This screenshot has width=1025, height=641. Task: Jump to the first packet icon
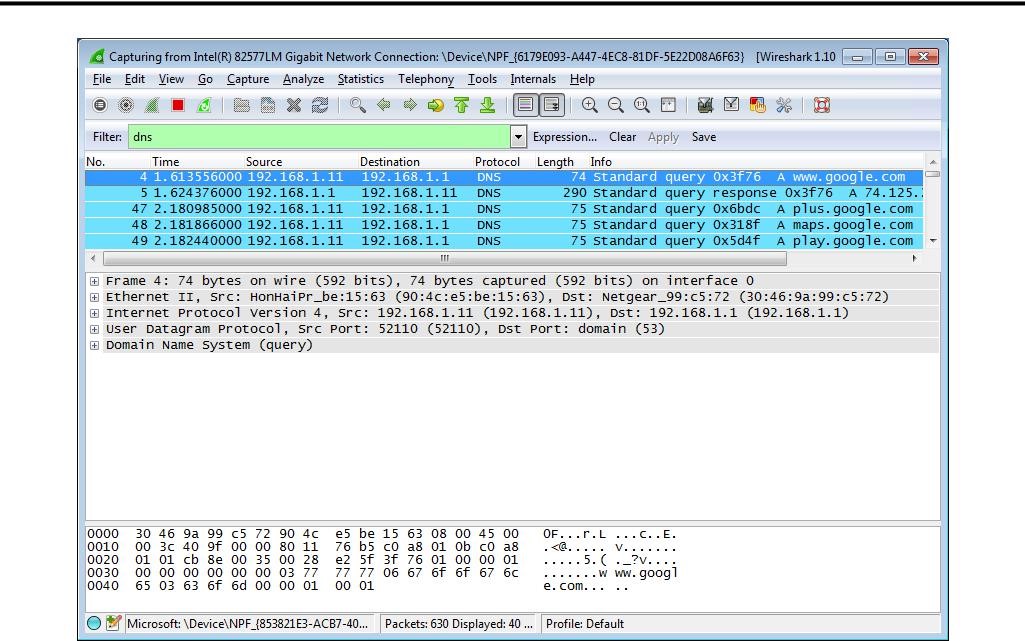point(462,105)
